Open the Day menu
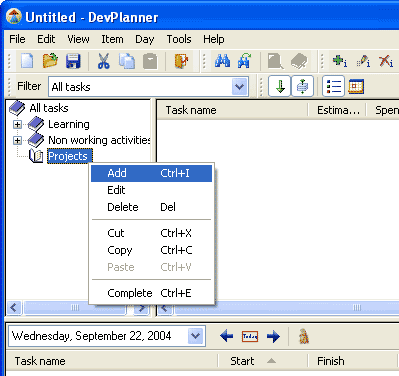Screen dimensions: 399x376 145,39
